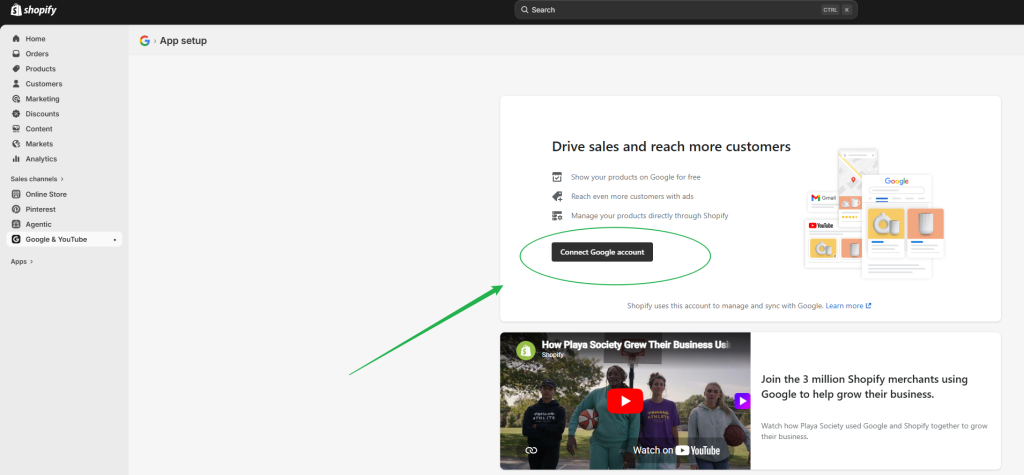The image size is (1024, 475).
Task: Click Connect Google account button
Action: (x=602, y=252)
